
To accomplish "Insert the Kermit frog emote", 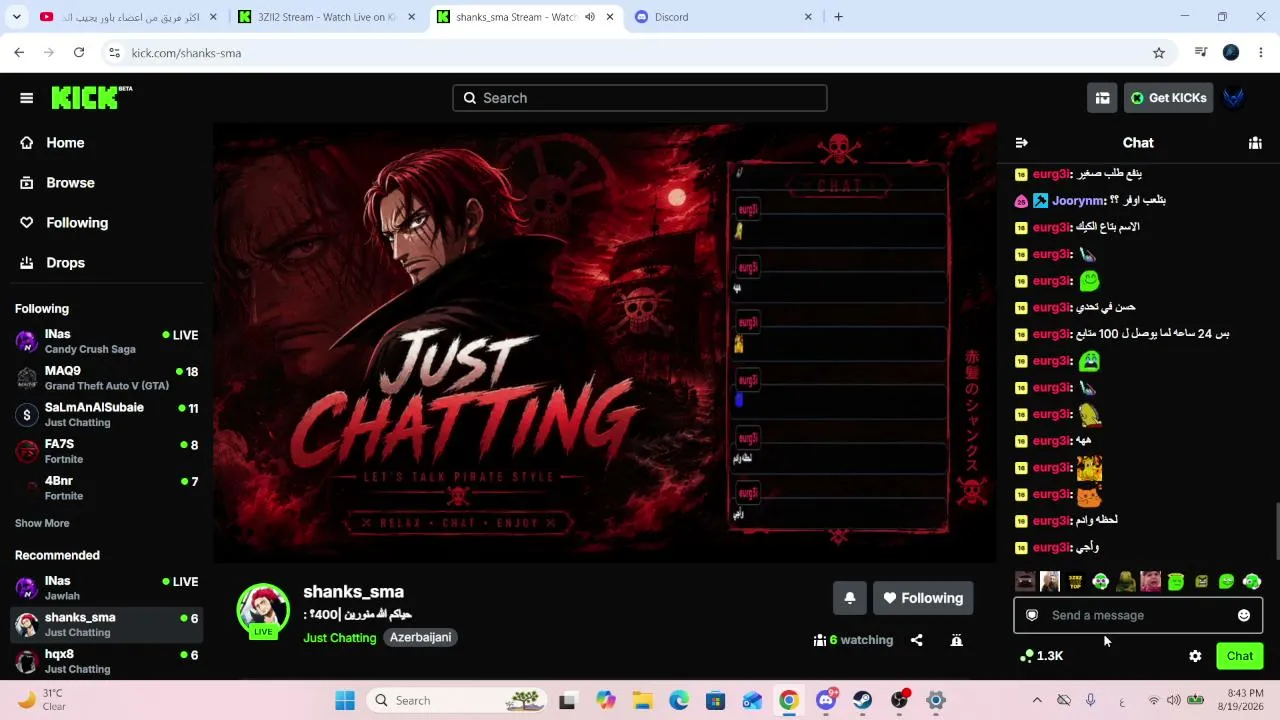I will click(x=1126, y=581).
